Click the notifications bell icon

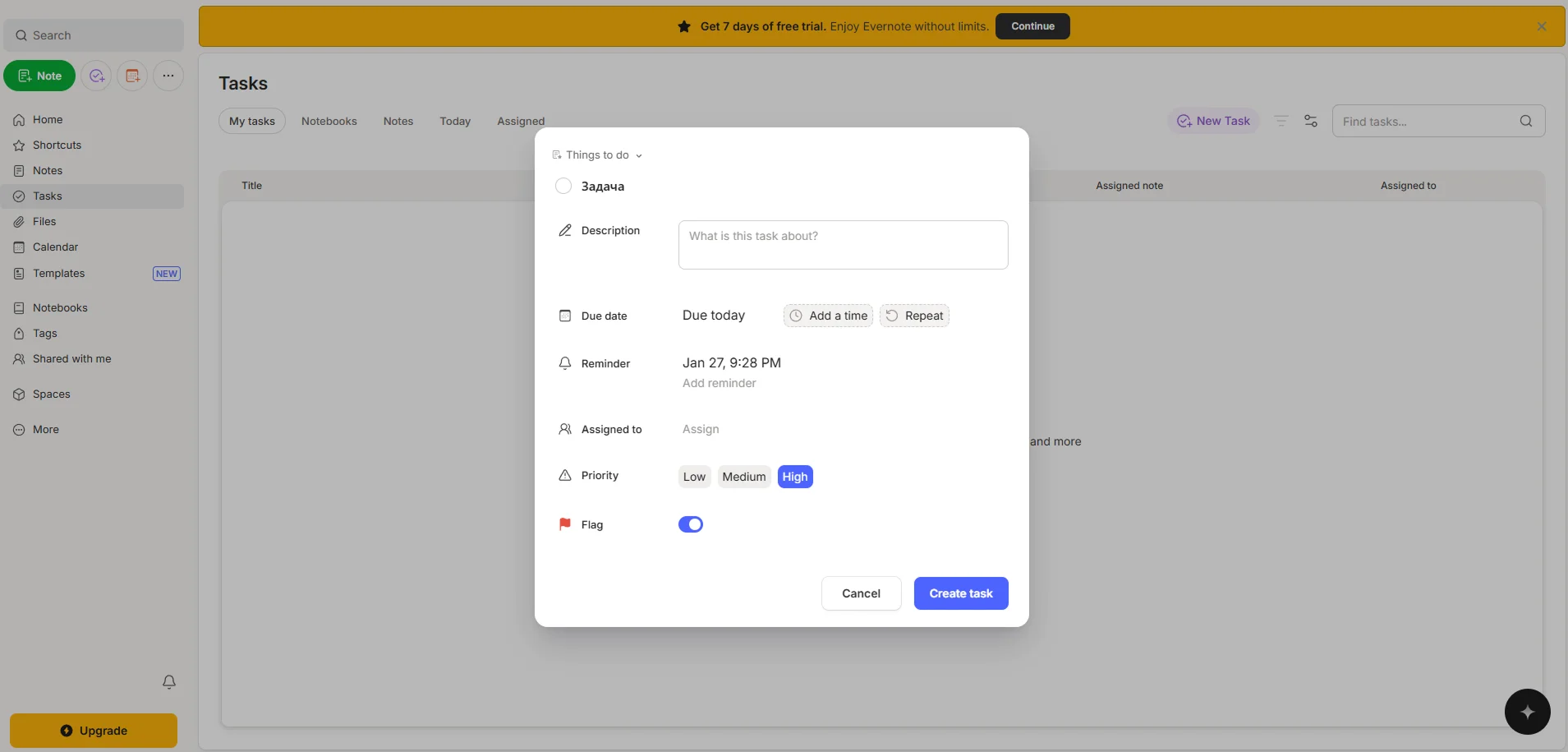[169, 682]
